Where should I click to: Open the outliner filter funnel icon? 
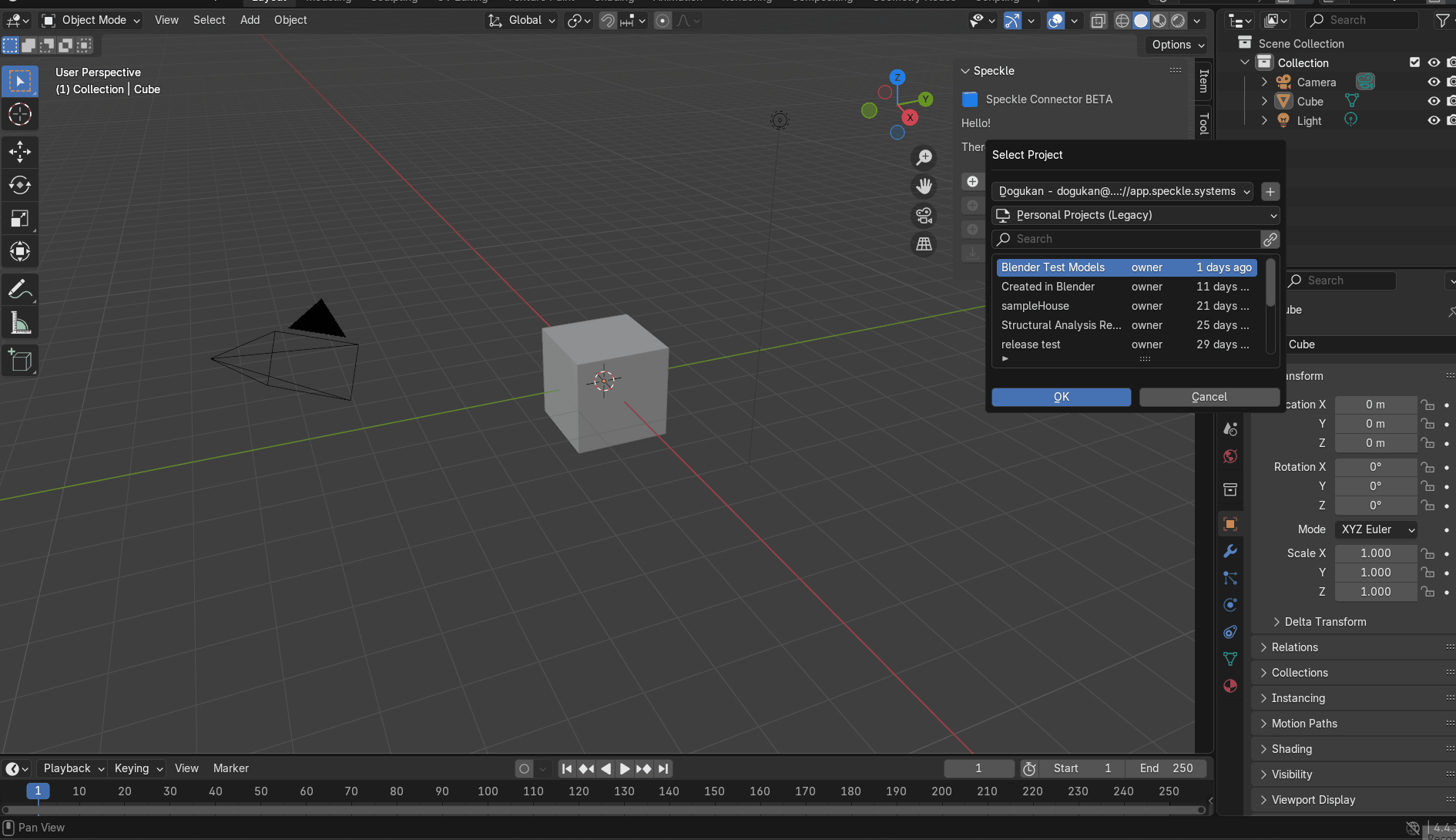pos(1442,21)
